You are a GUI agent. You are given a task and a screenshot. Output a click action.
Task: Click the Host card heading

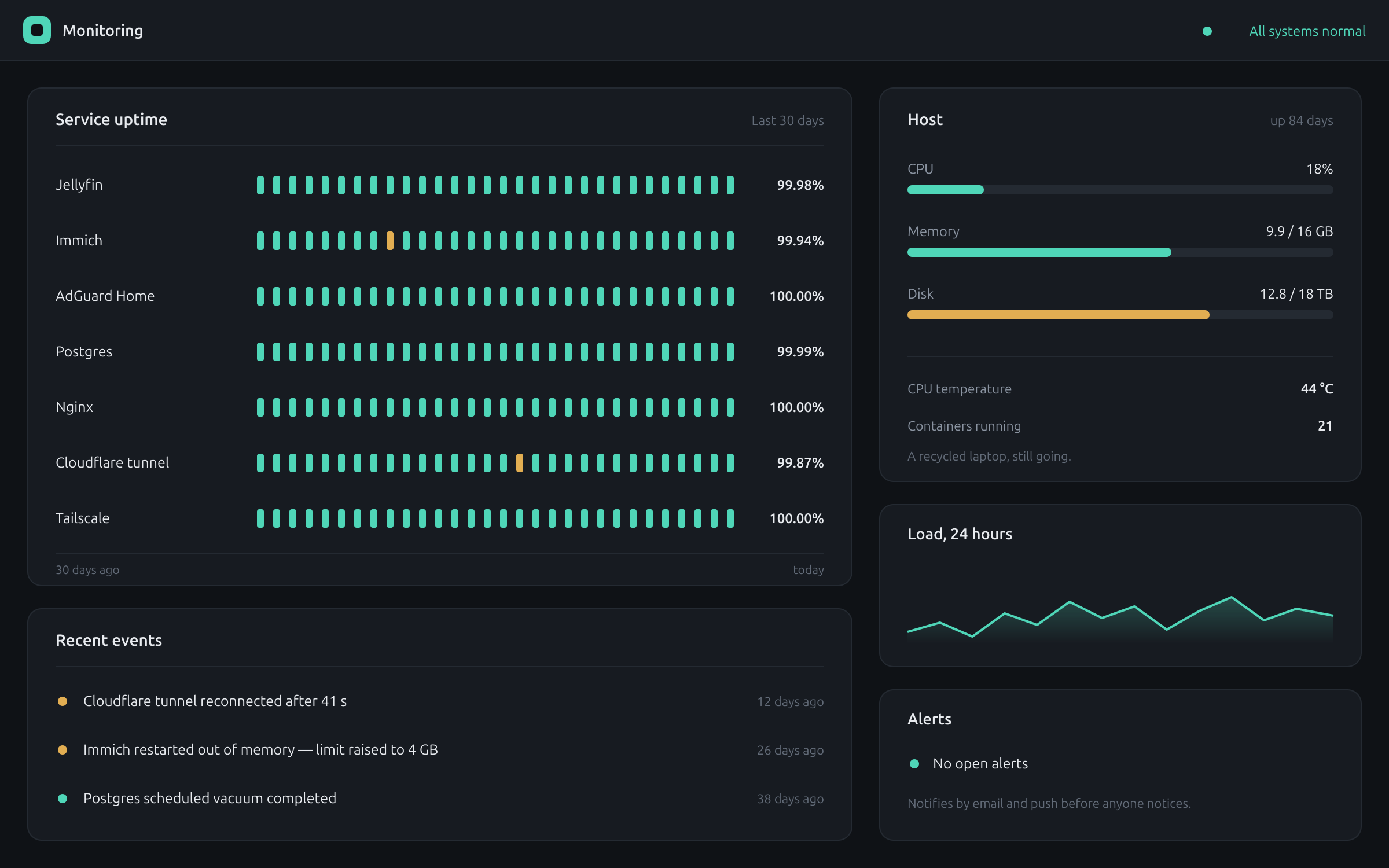point(925,120)
